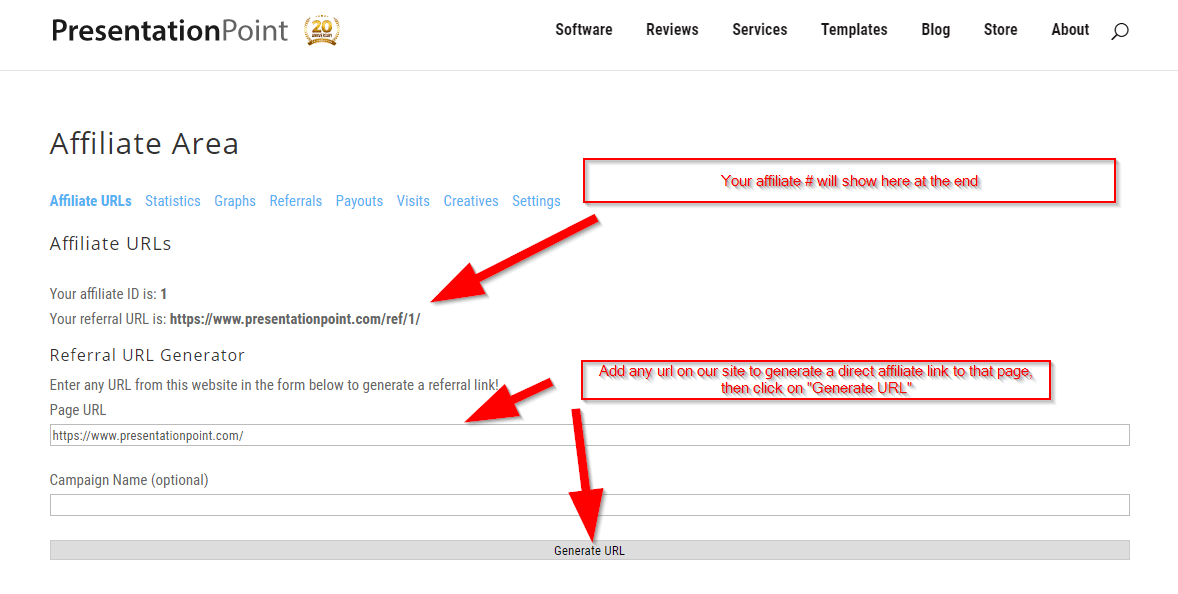Show the Creatives tab
Image resolution: width=1178 pixels, height=594 pixels.
click(x=471, y=201)
